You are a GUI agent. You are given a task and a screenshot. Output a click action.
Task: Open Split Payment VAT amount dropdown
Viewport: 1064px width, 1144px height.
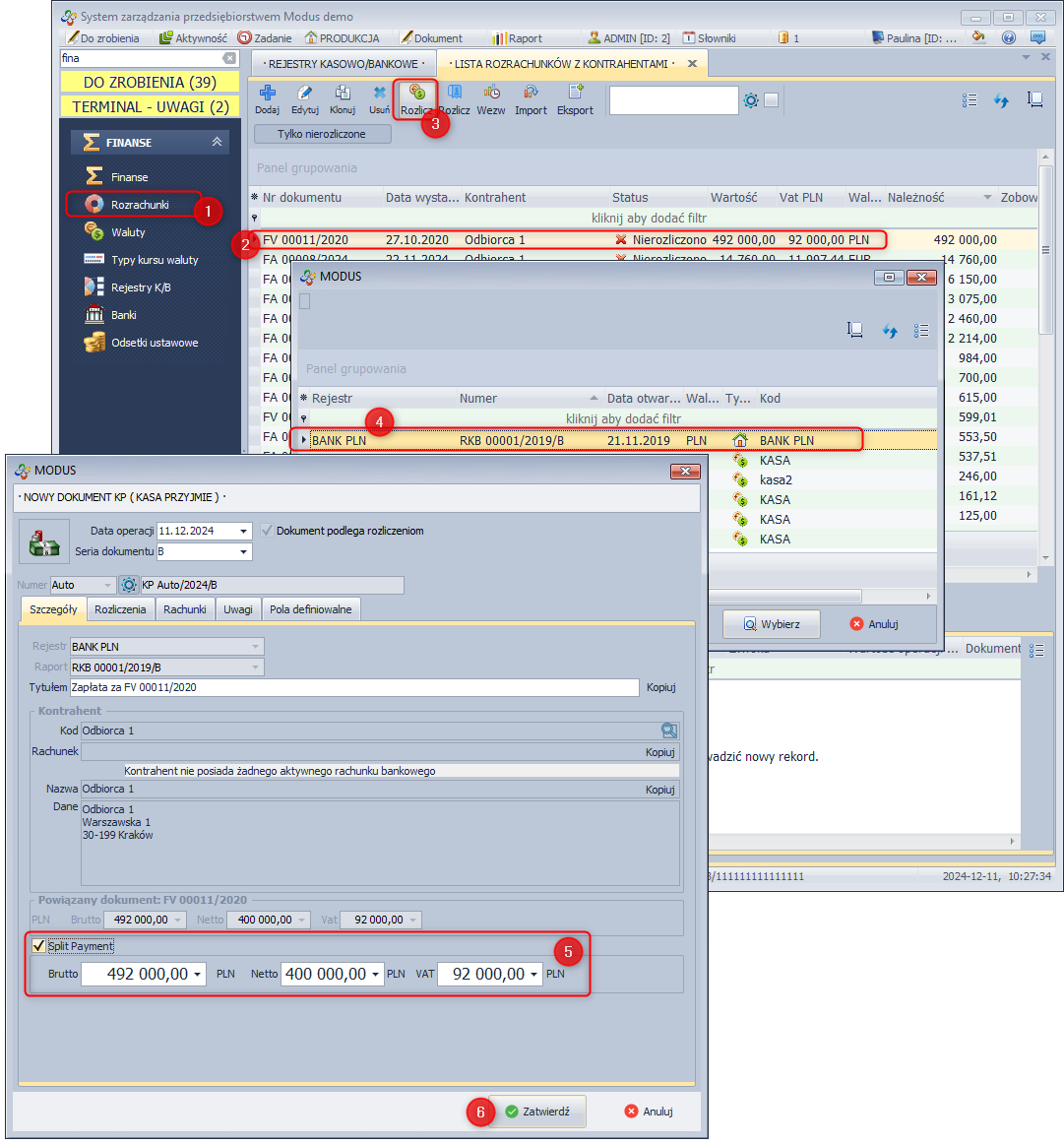click(534, 974)
